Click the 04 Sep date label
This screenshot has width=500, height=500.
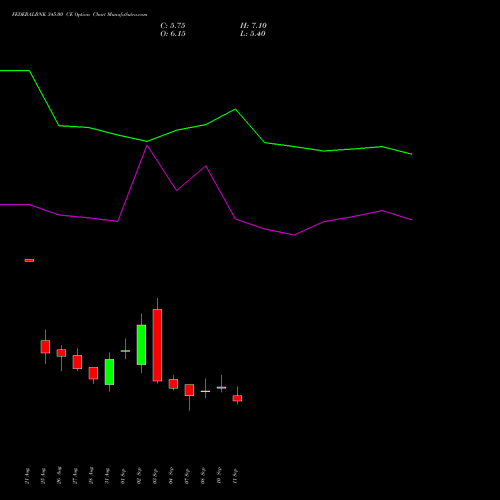point(171,476)
